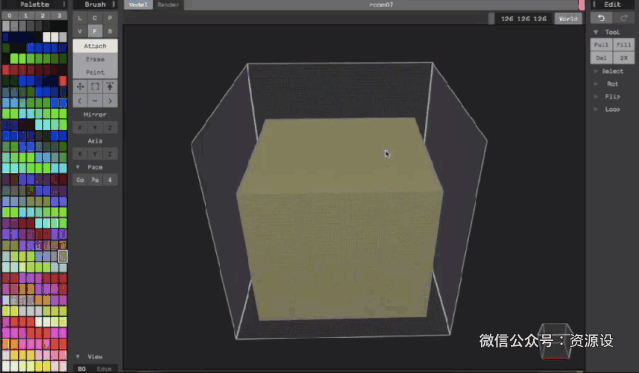Click the previous arrow below brush tools
Viewport: 639px width, 373px height.
80,101
